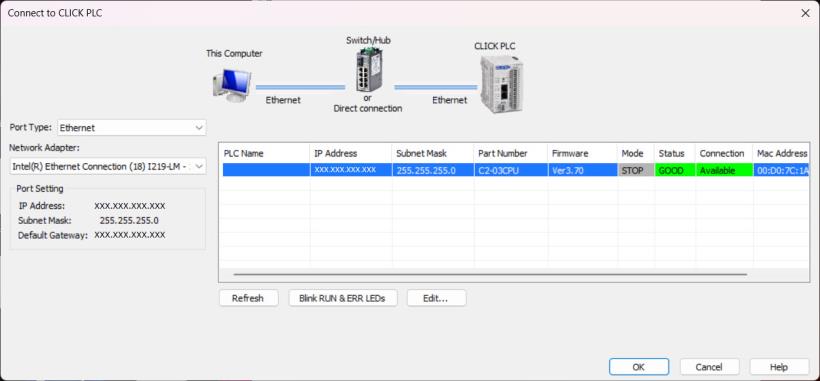This screenshot has width=820, height=381.
Task: Click the Part Number column header
Action: 510,154
